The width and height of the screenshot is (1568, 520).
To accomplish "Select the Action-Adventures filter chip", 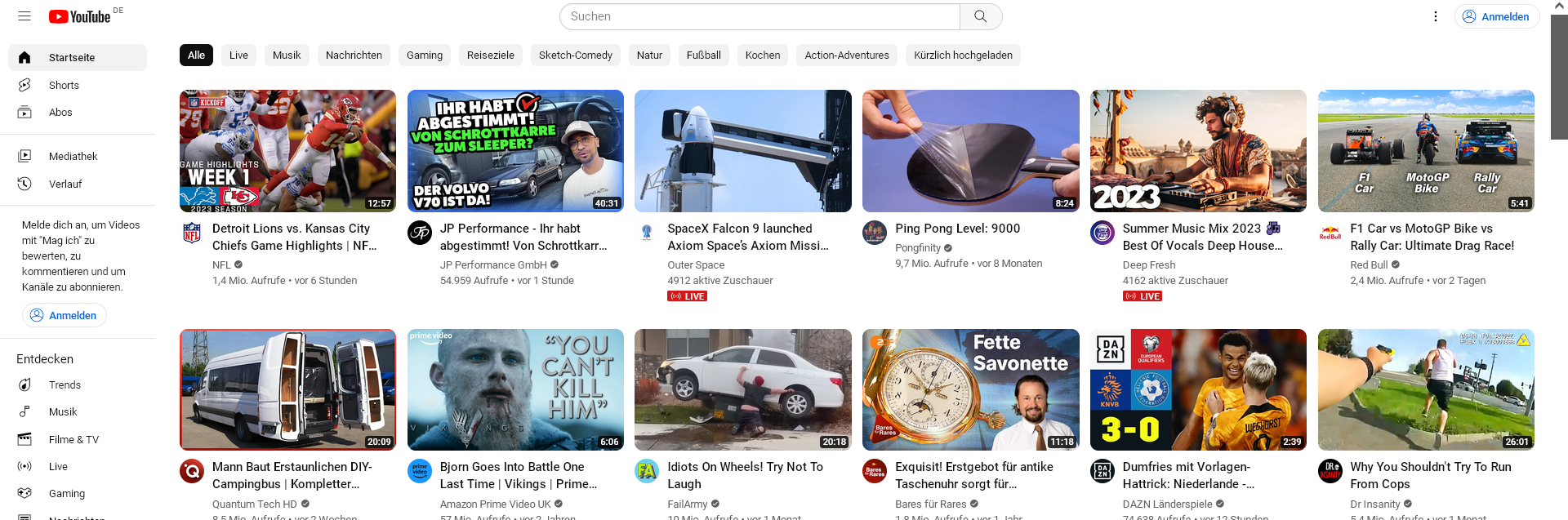I will 847,55.
